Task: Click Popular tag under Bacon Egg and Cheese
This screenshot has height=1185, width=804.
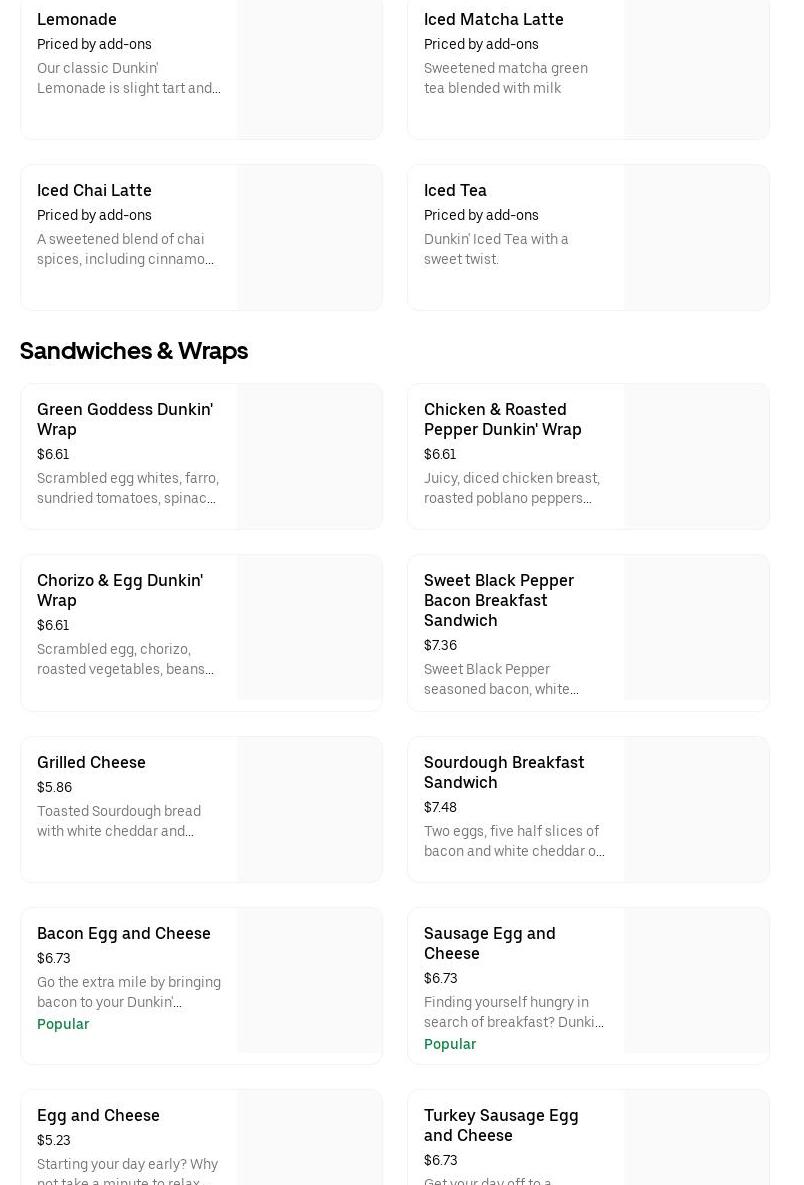Action: (63, 1024)
